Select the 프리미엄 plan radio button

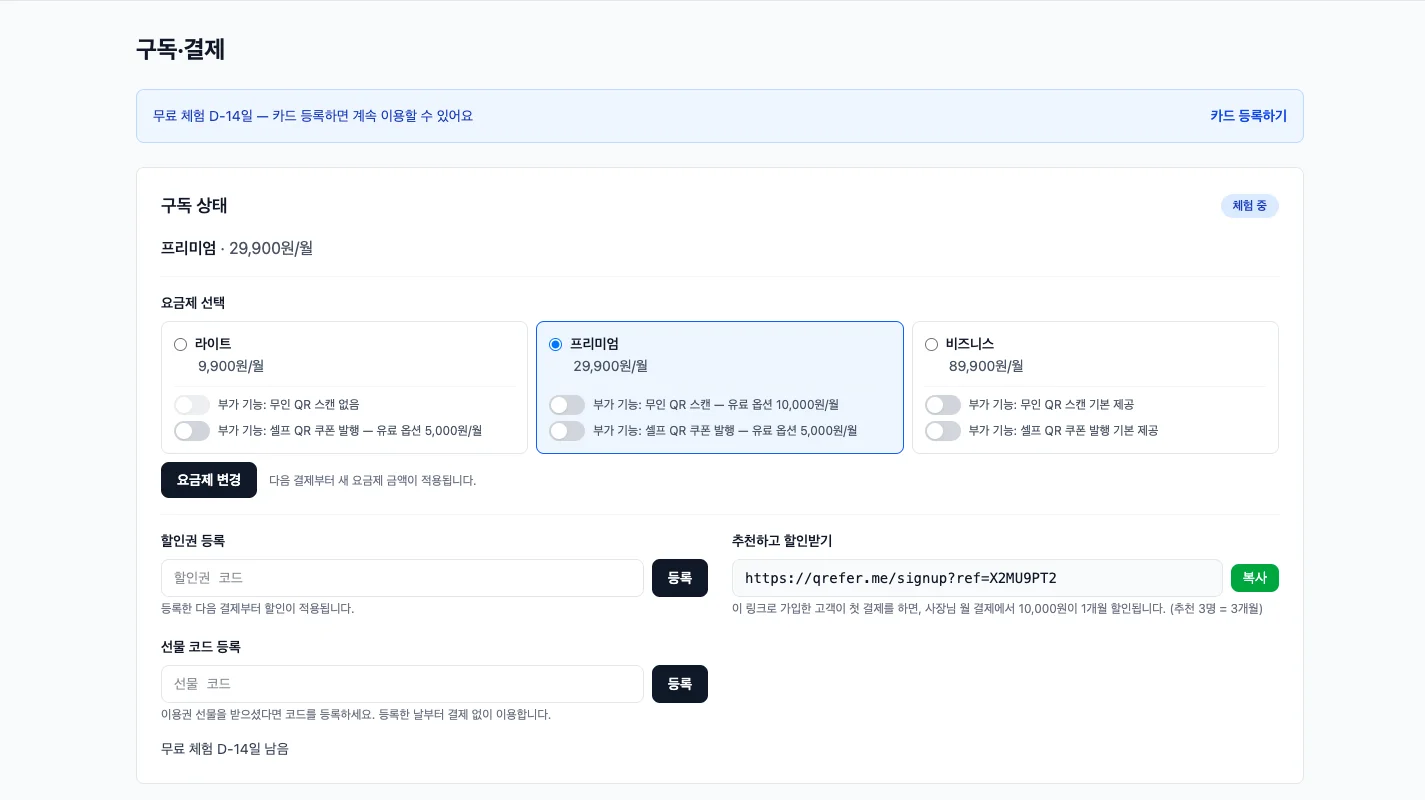click(556, 344)
